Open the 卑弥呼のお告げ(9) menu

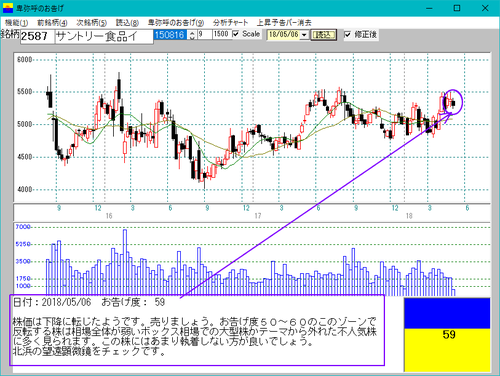176,23
